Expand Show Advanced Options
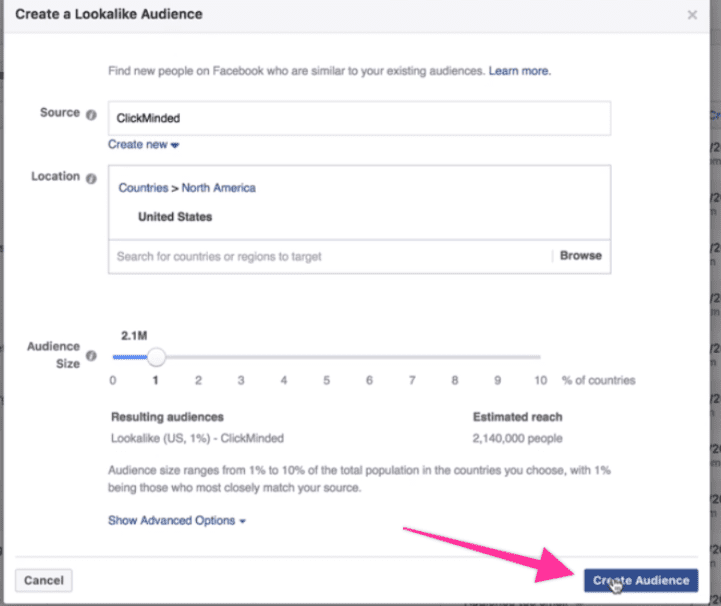This screenshot has height=606, width=721. coord(177,520)
